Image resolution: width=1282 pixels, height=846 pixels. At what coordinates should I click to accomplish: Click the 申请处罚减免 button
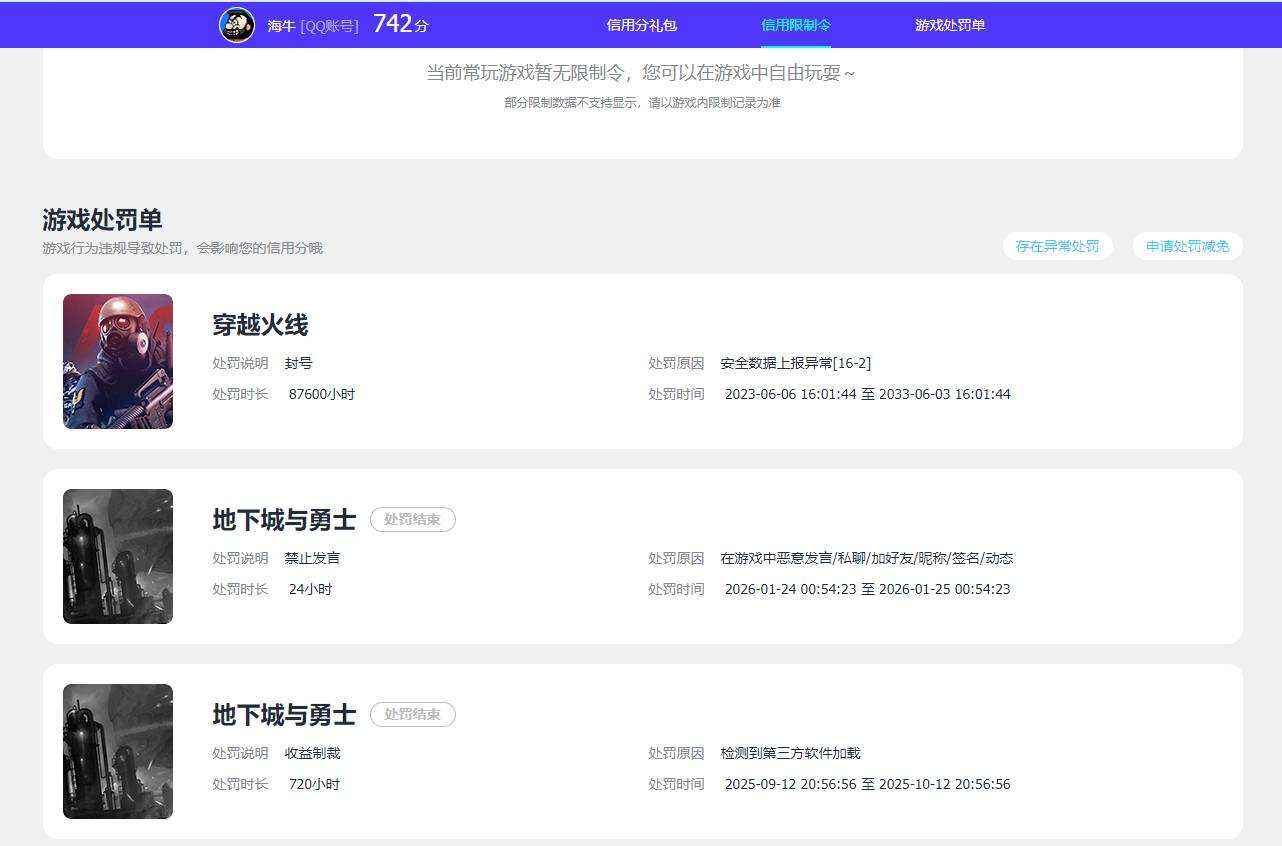(1188, 246)
